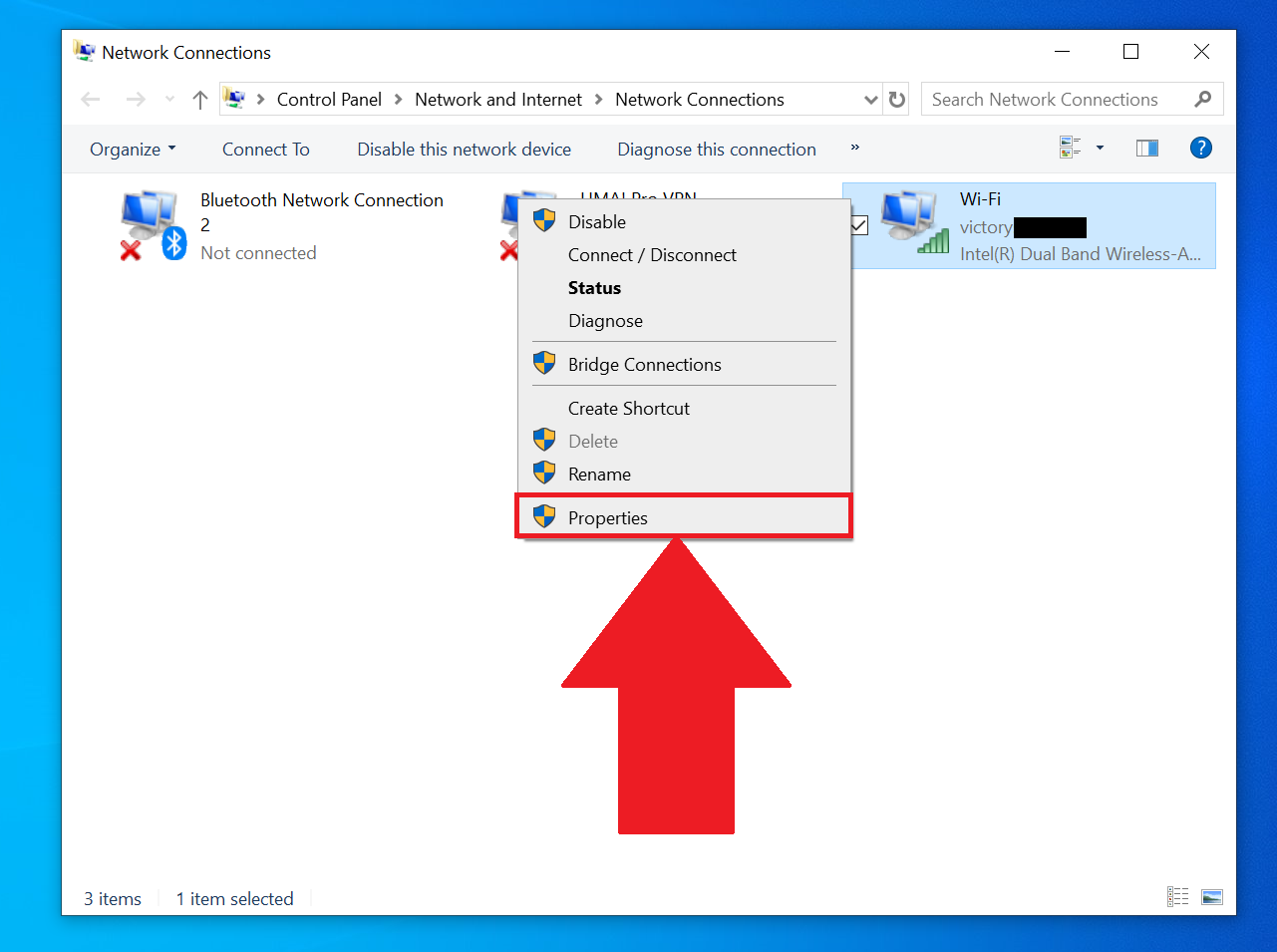Switch to details view via status bar icon
The width and height of the screenshot is (1277, 952).
coord(1177,896)
